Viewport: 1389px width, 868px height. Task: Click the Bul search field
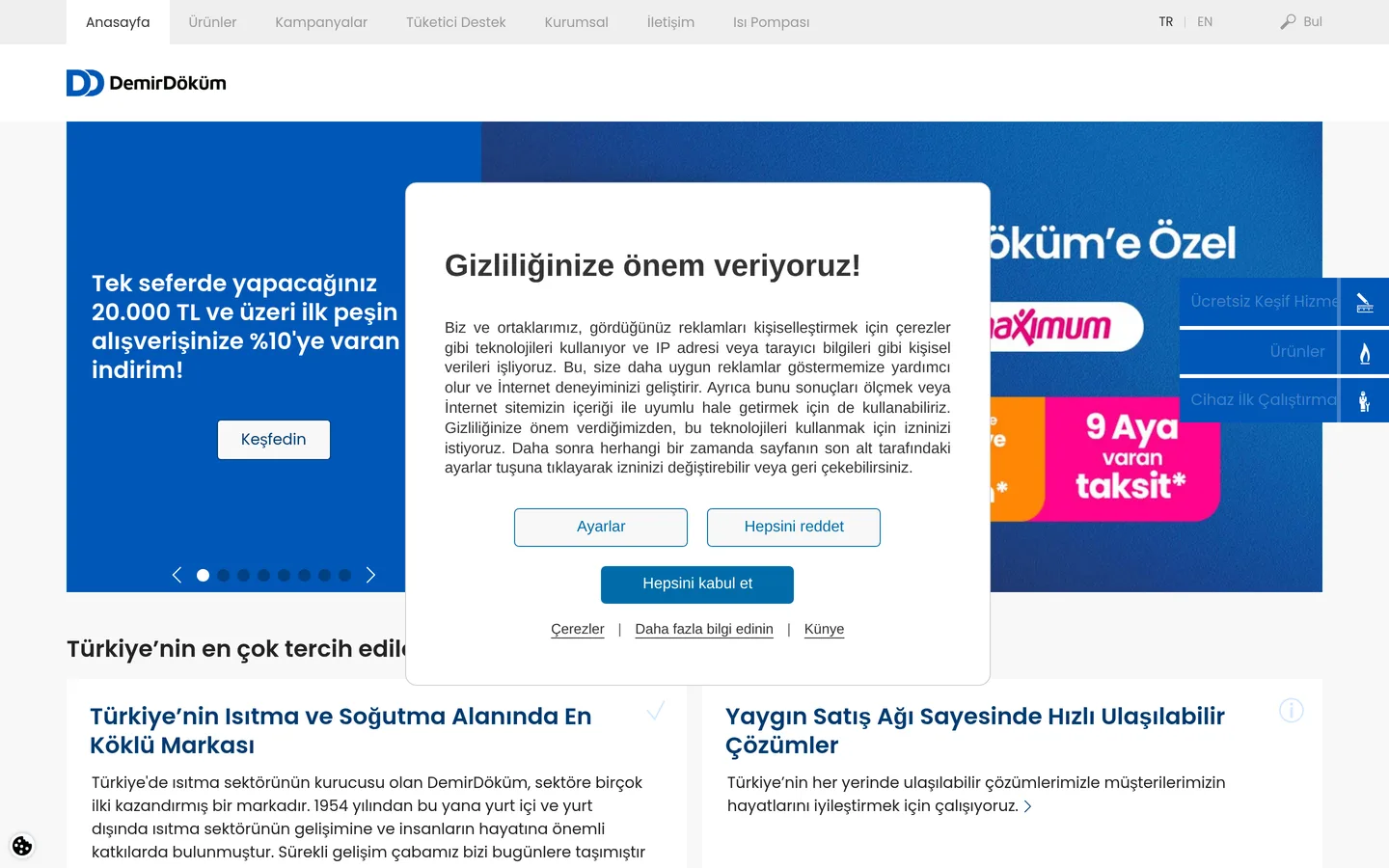[x=1312, y=21]
